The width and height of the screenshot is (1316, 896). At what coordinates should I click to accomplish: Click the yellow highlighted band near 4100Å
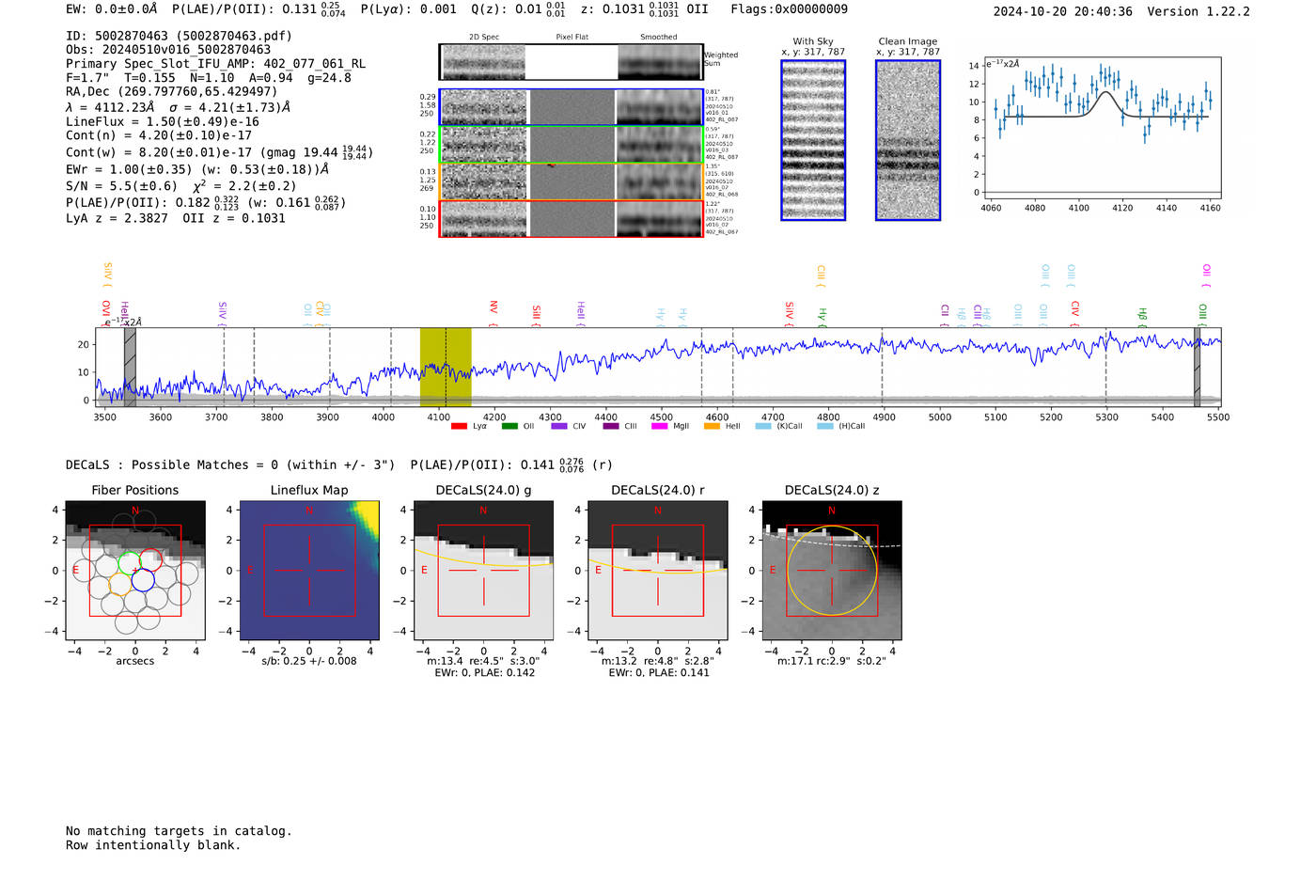pyautogui.click(x=446, y=368)
